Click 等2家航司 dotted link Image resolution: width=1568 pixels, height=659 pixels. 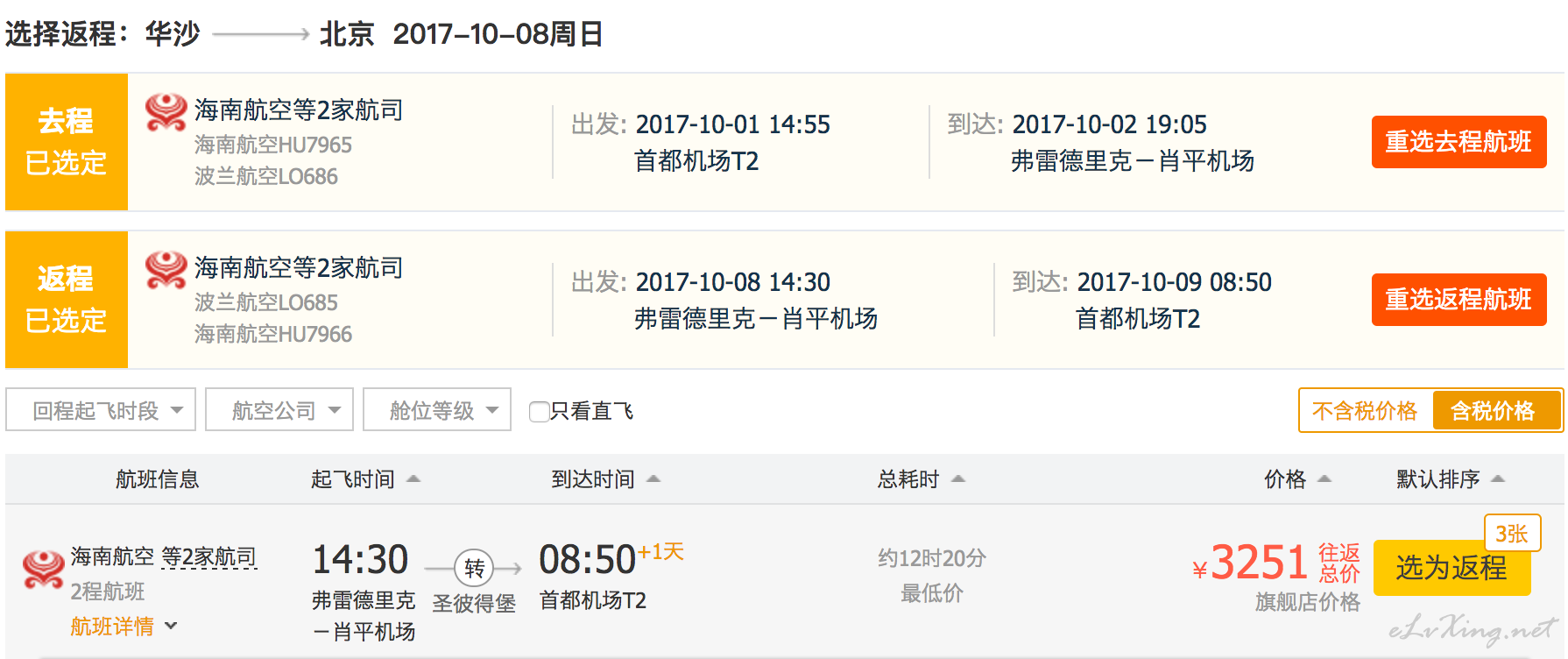209,556
